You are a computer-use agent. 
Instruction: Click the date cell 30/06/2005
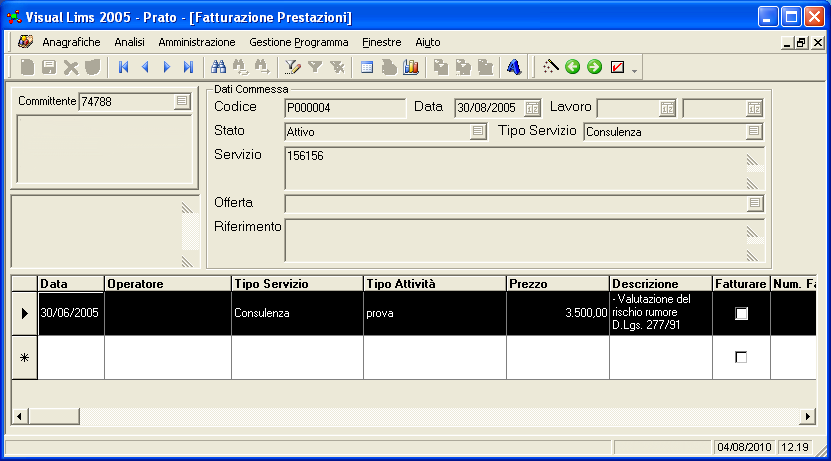(x=70, y=313)
